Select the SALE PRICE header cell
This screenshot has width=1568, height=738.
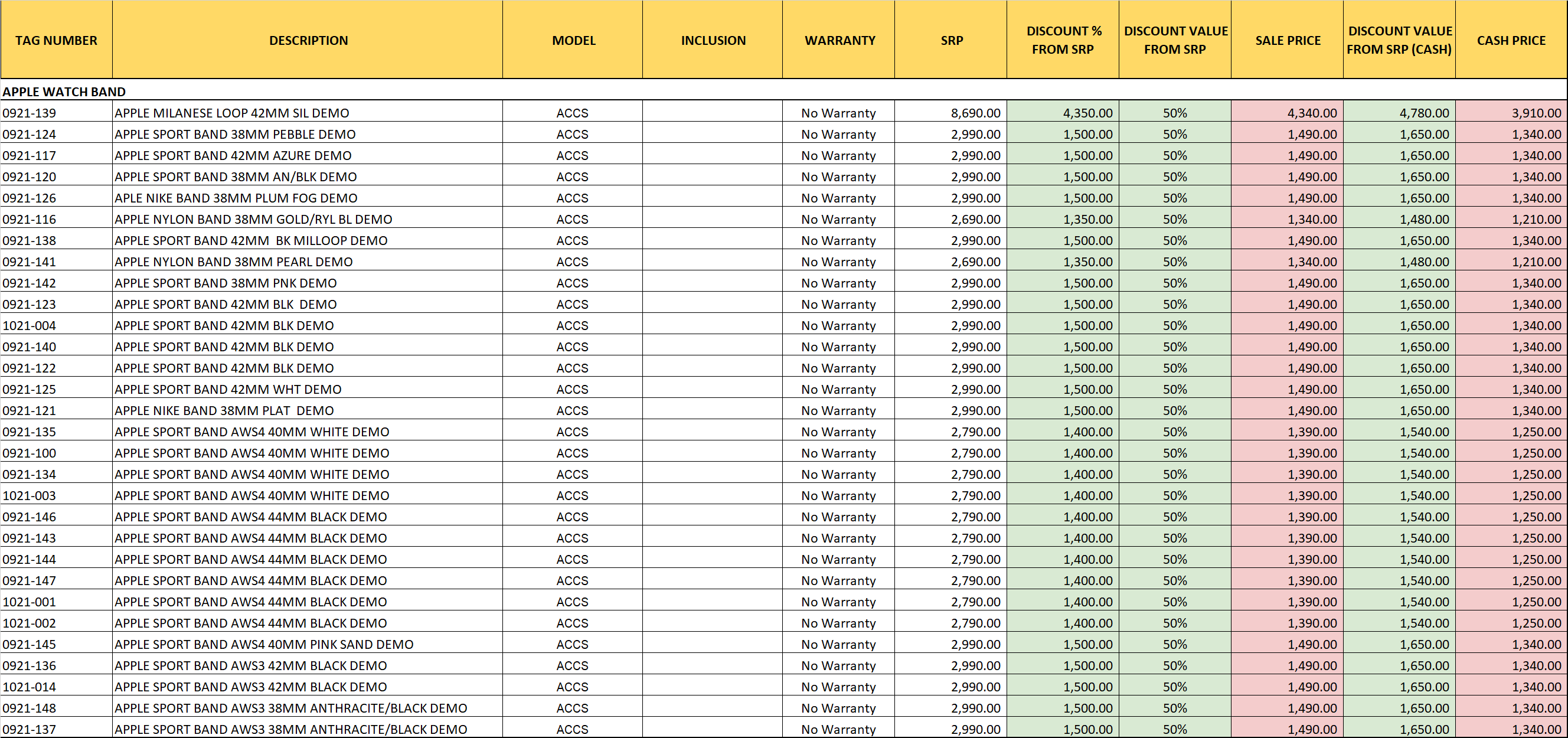(1288, 40)
